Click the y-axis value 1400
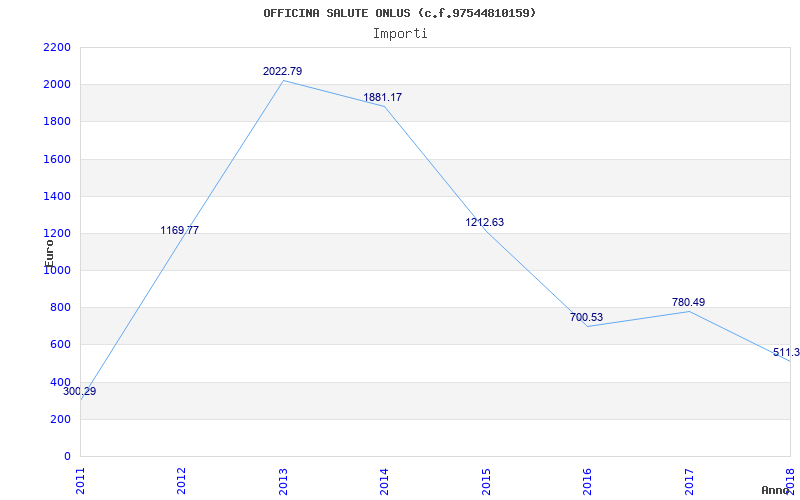This screenshot has height=500, width=800. click(x=57, y=196)
